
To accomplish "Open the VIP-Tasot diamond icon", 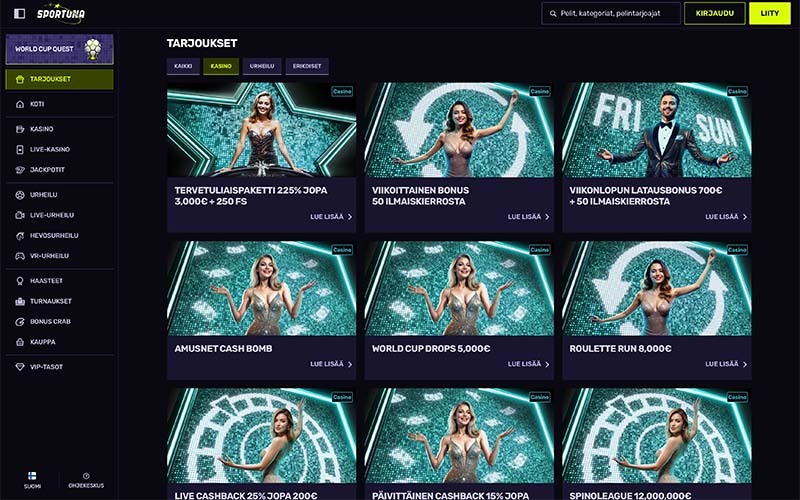I will (20, 367).
